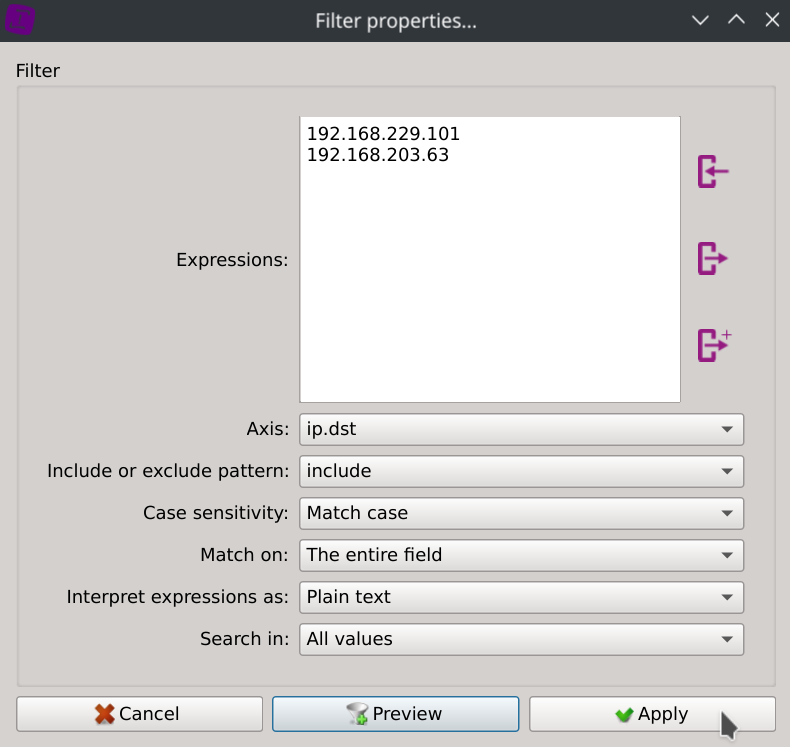Minimize the Filter properties window
790x747 pixels.
(700, 20)
